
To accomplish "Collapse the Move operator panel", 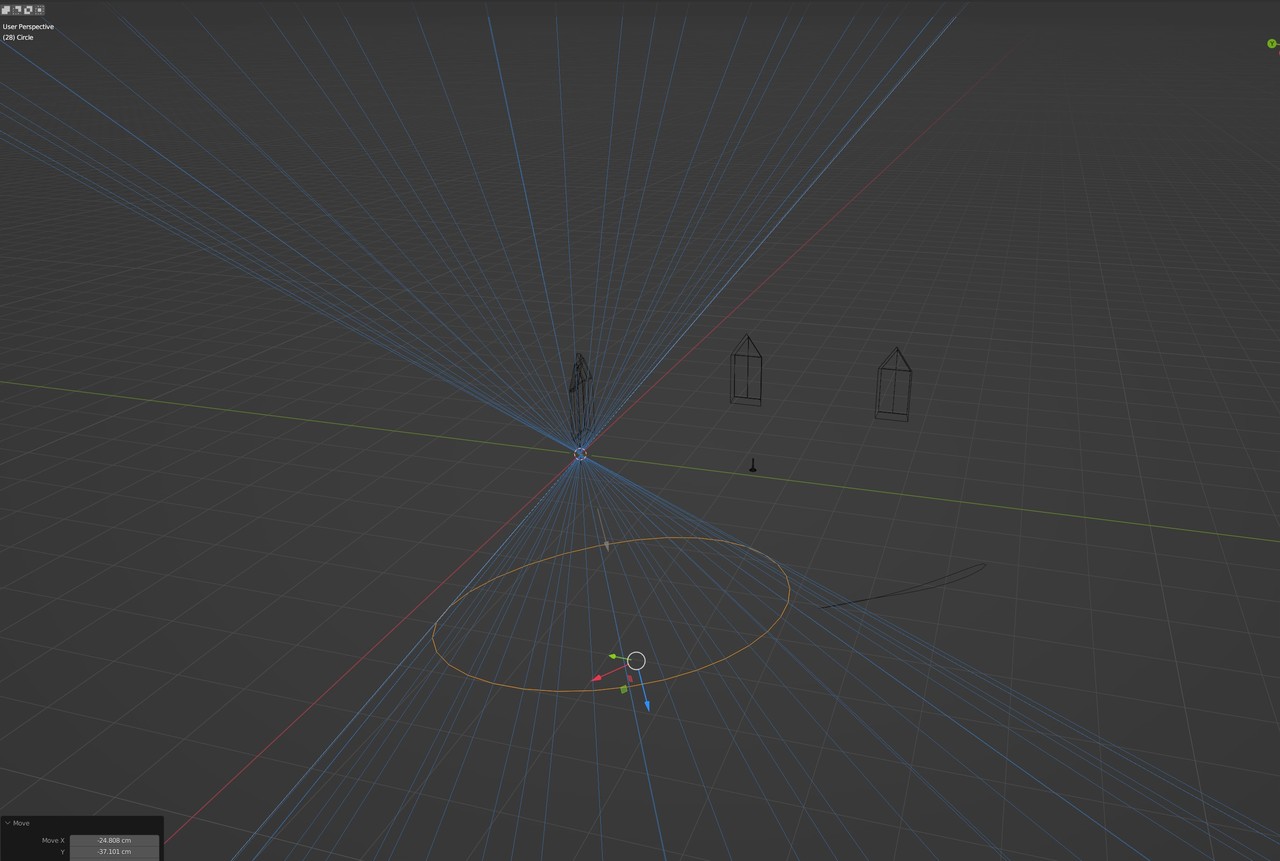I will pyautogui.click(x=8, y=823).
